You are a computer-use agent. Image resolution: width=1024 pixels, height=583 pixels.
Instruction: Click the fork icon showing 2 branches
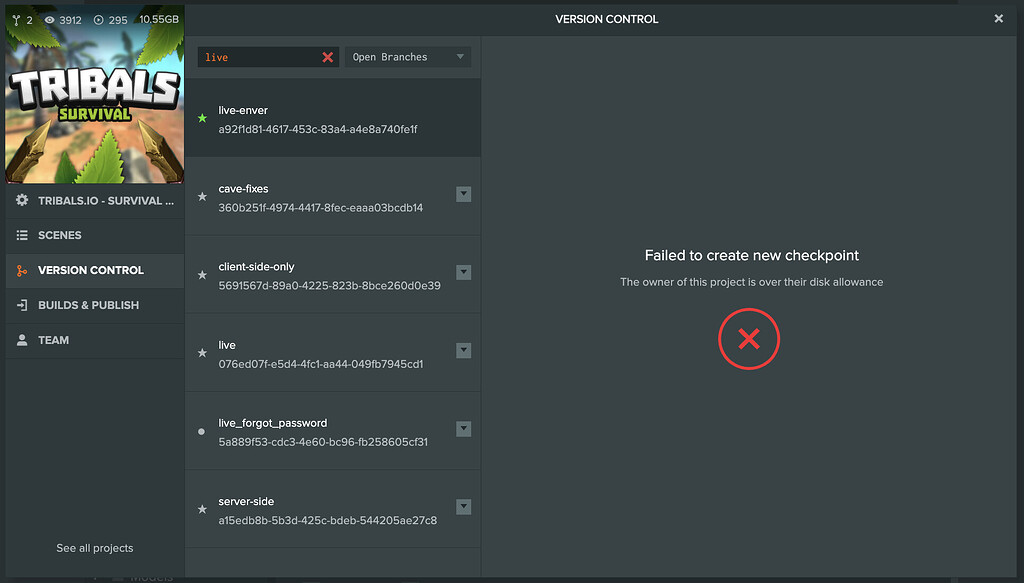(x=19, y=18)
